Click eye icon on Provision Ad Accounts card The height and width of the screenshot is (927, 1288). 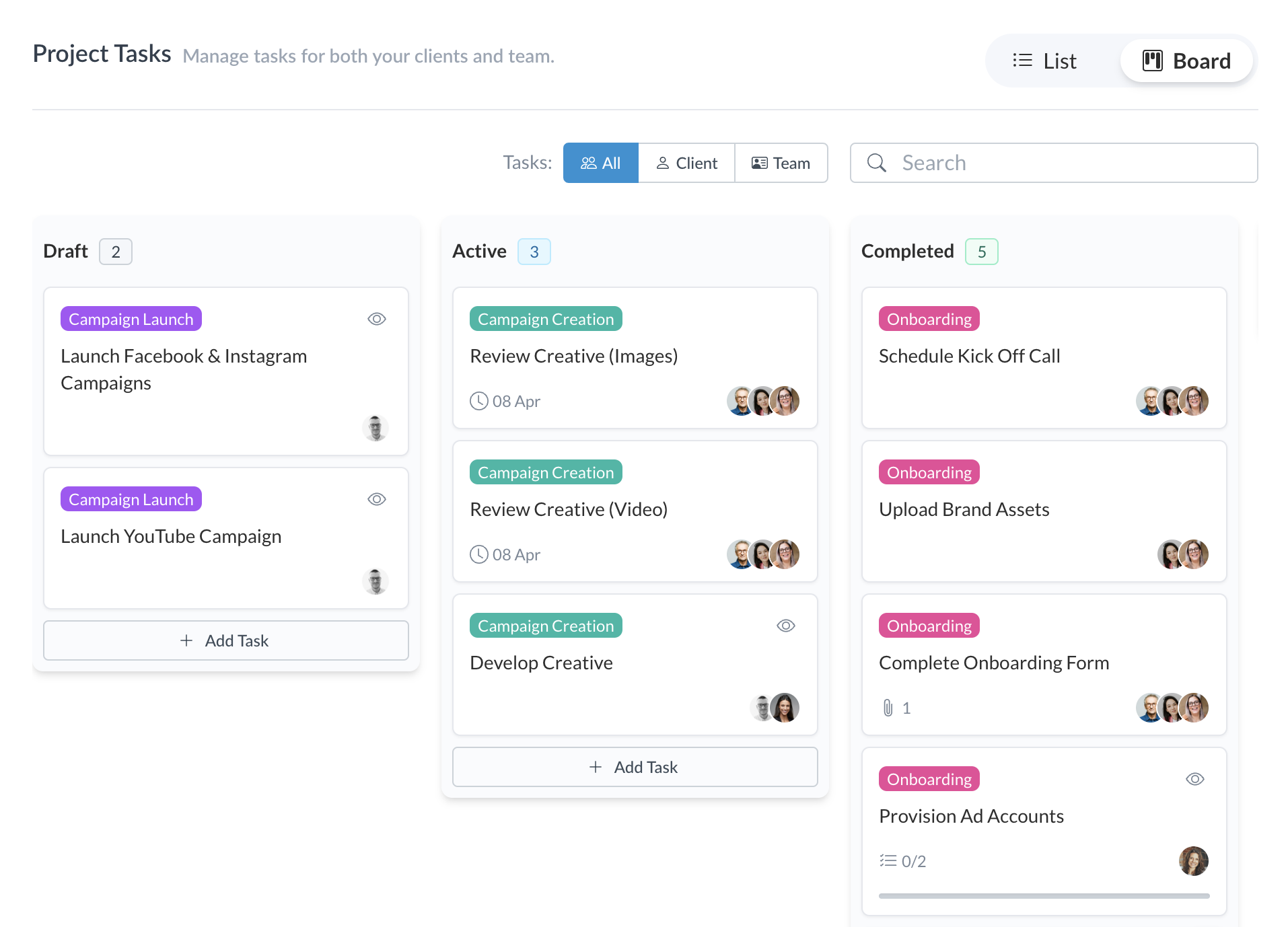pyautogui.click(x=1194, y=779)
